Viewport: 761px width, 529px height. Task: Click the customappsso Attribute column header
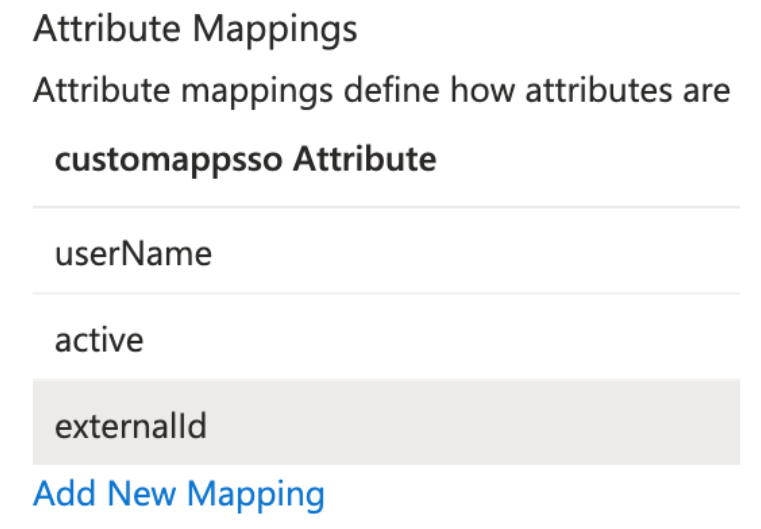[x=245, y=160]
